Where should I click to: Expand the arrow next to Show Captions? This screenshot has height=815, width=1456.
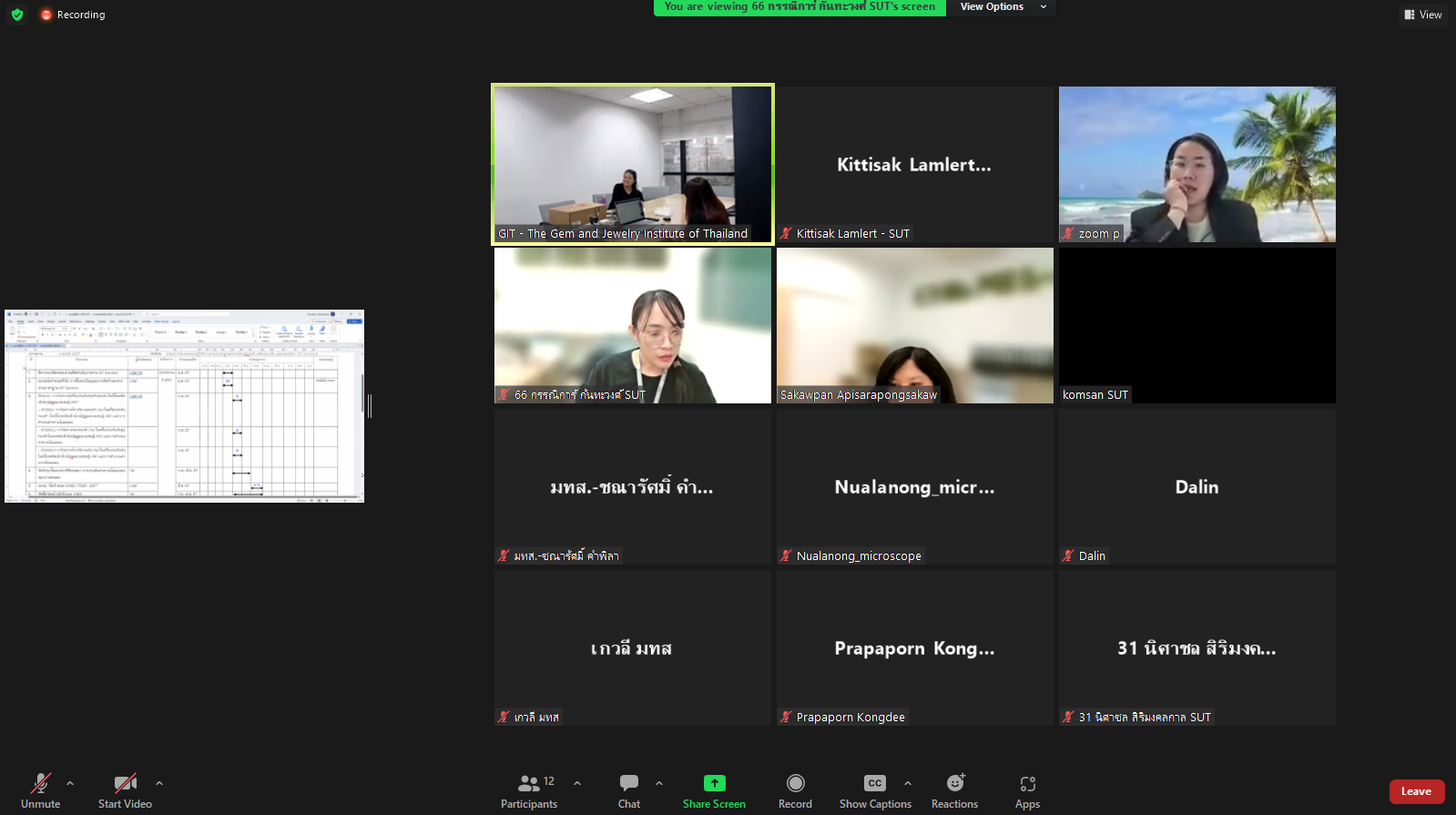908,783
